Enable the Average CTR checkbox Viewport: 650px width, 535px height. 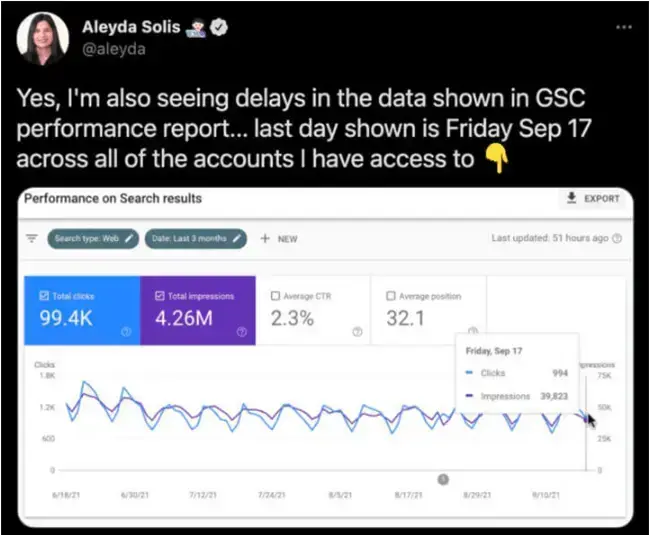click(x=275, y=296)
